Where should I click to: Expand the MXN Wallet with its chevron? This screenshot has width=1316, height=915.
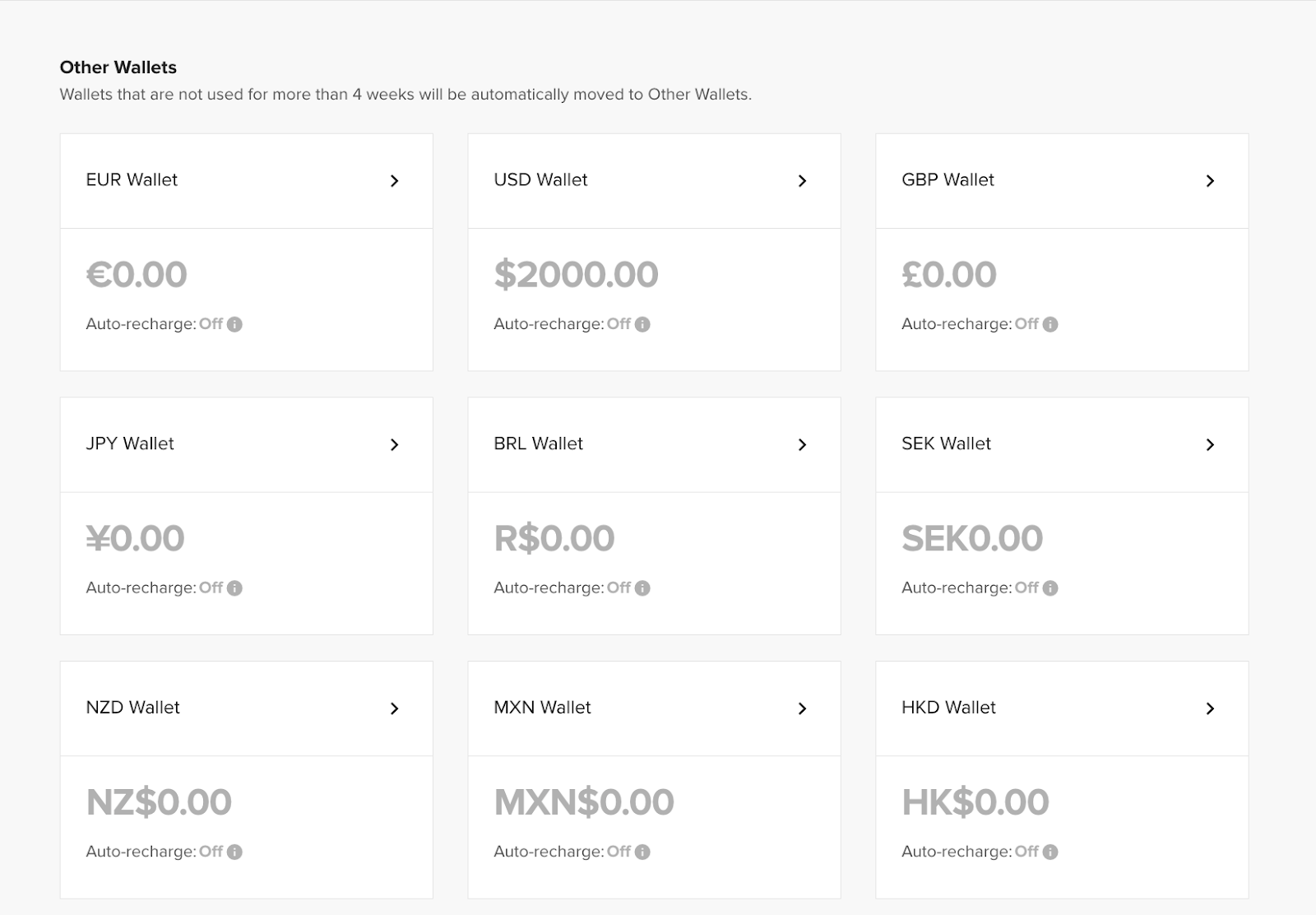click(x=803, y=708)
